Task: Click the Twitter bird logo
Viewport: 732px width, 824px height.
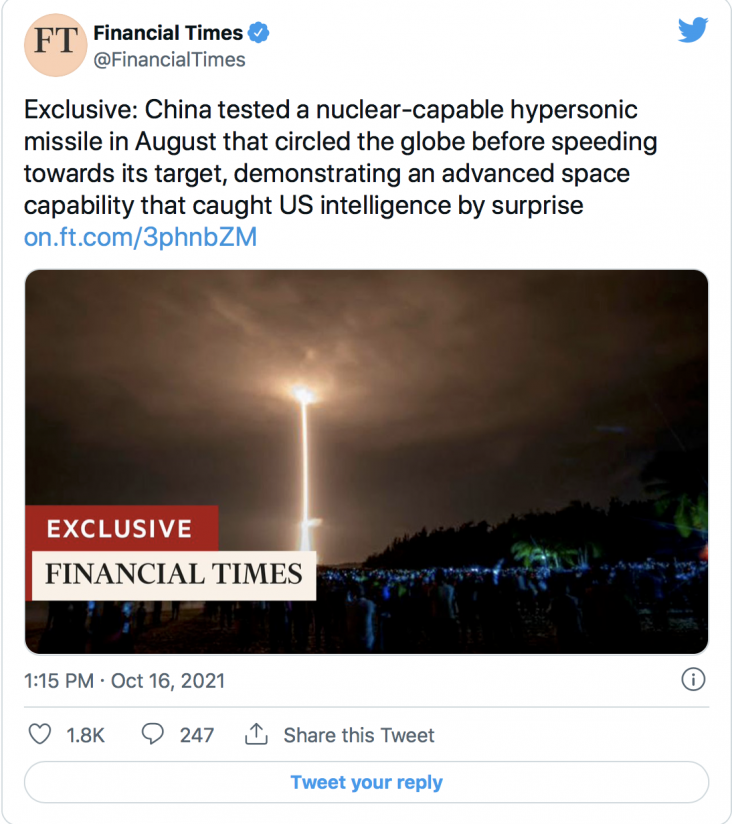Action: coord(693,31)
